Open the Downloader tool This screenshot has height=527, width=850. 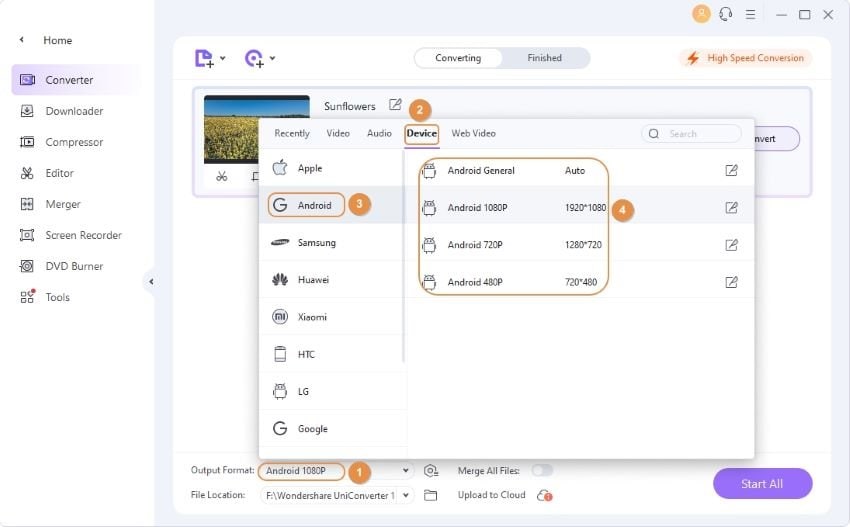click(x=61, y=111)
